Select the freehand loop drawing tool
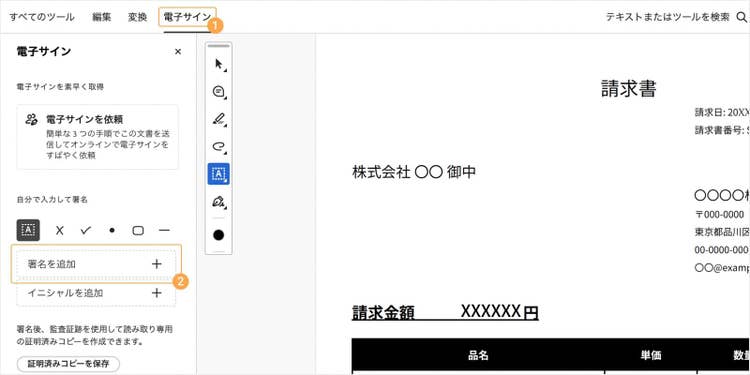The width and height of the screenshot is (750, 375). (219, 146)
